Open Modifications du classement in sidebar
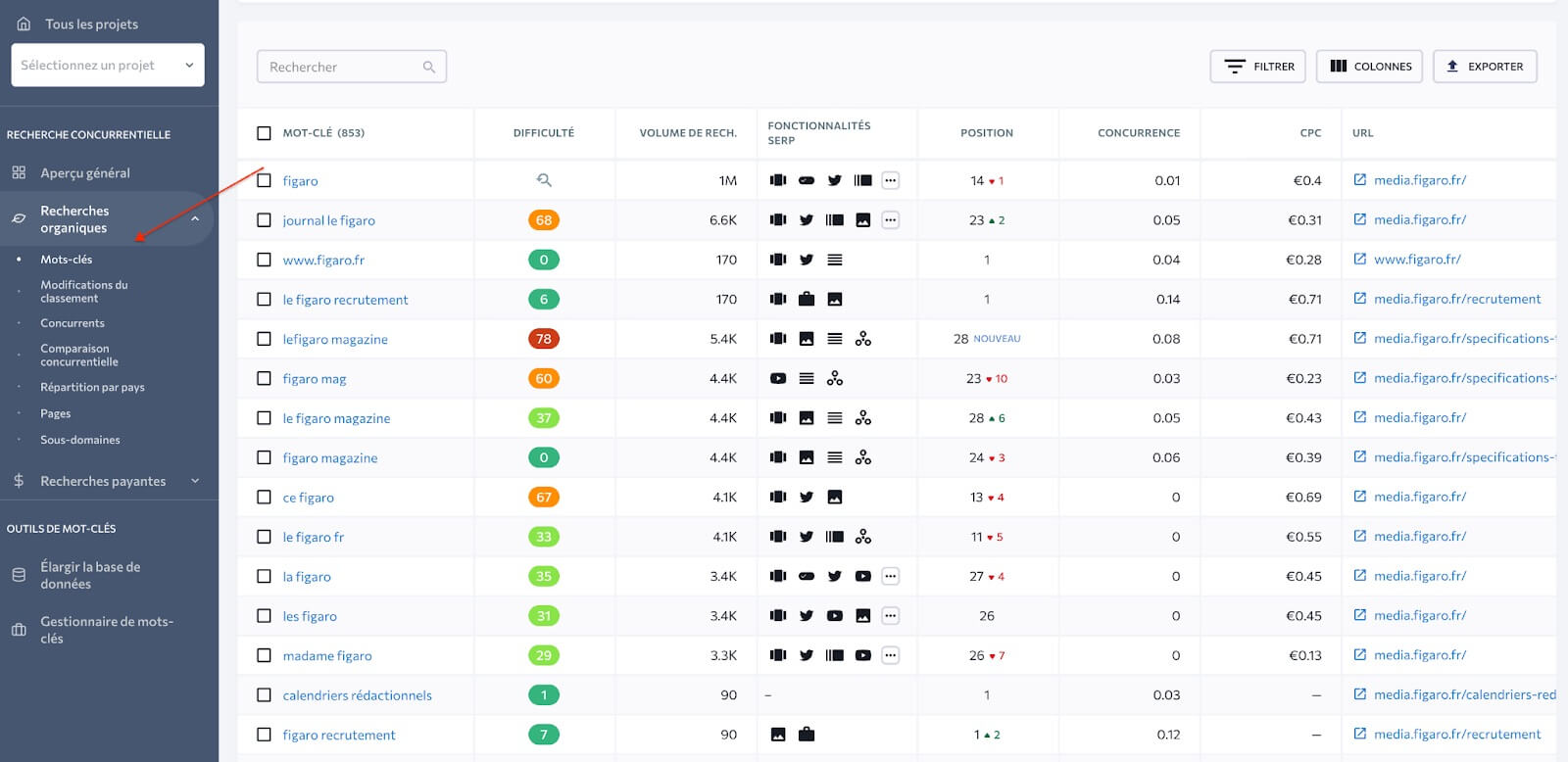 [x=84, y=292]
